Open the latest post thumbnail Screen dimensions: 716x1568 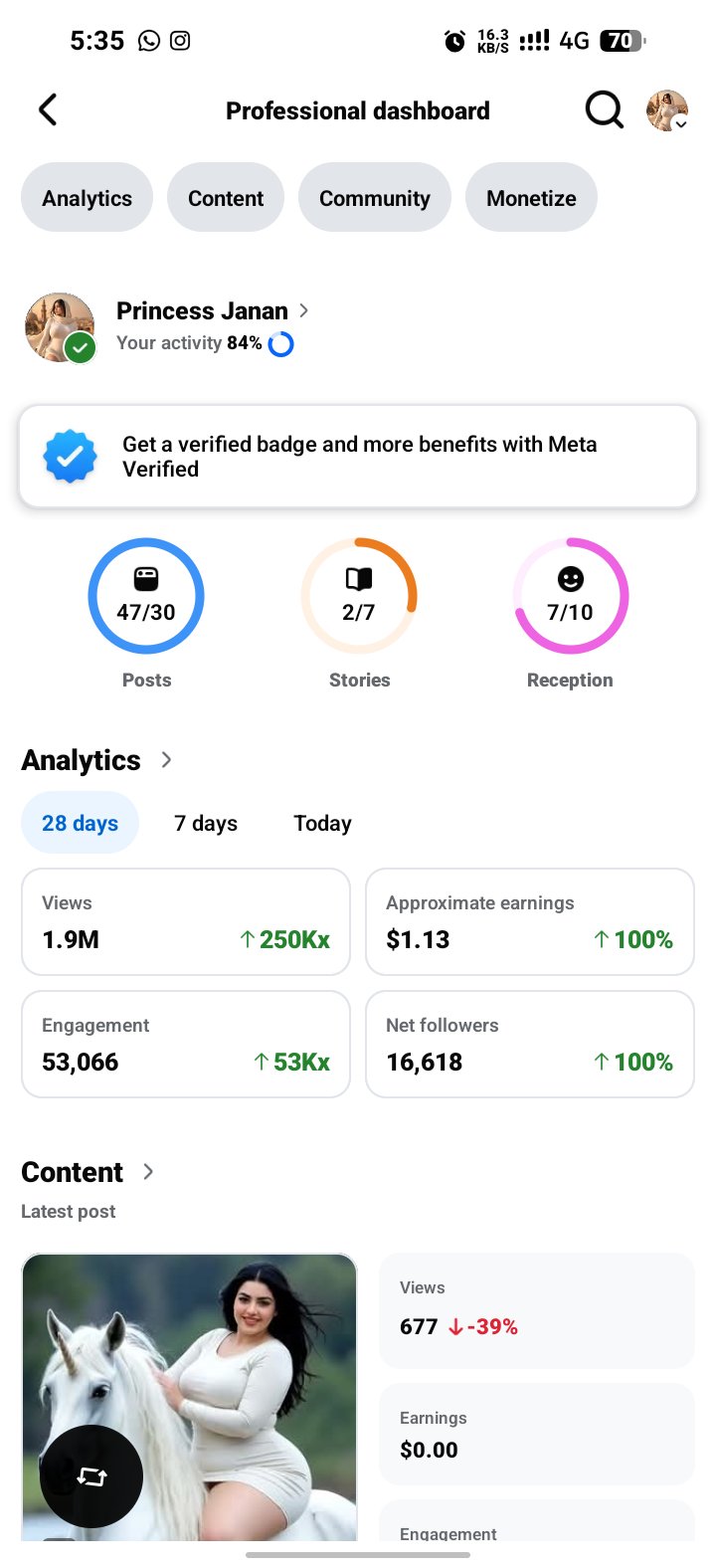(x=189, y=1397)
